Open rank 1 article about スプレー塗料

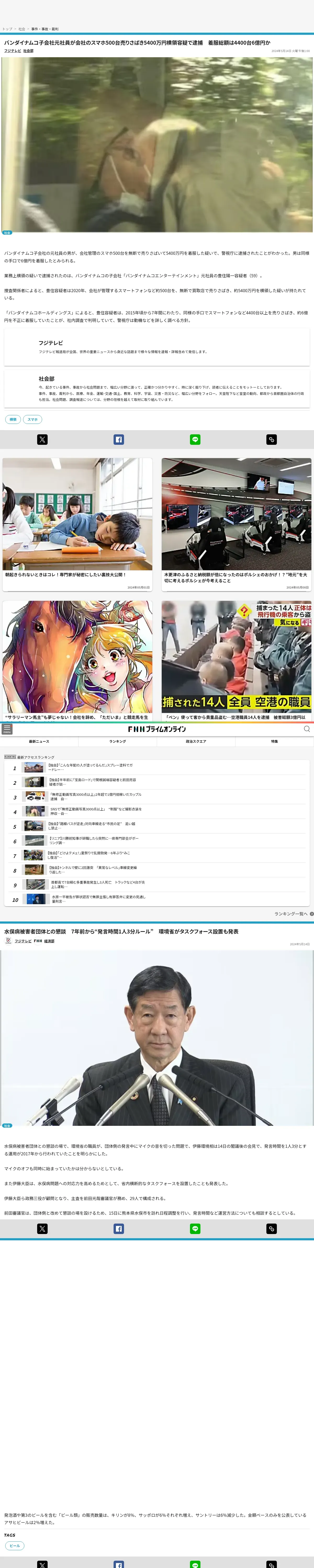[90, 768]
